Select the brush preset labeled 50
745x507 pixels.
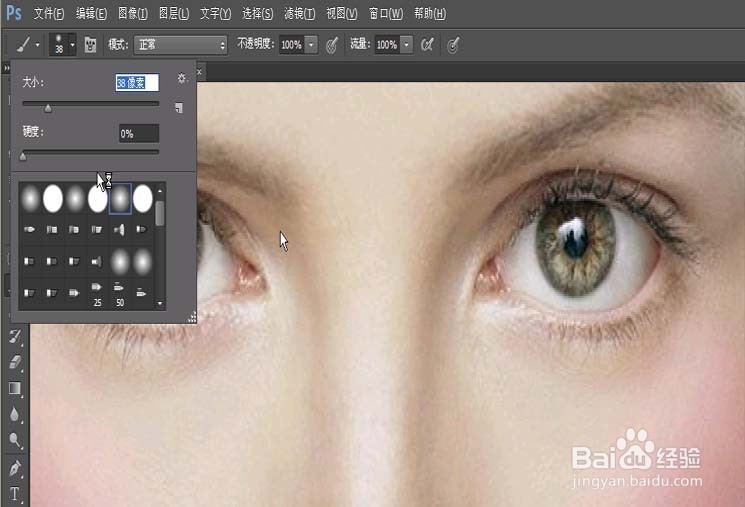(120, 294)
